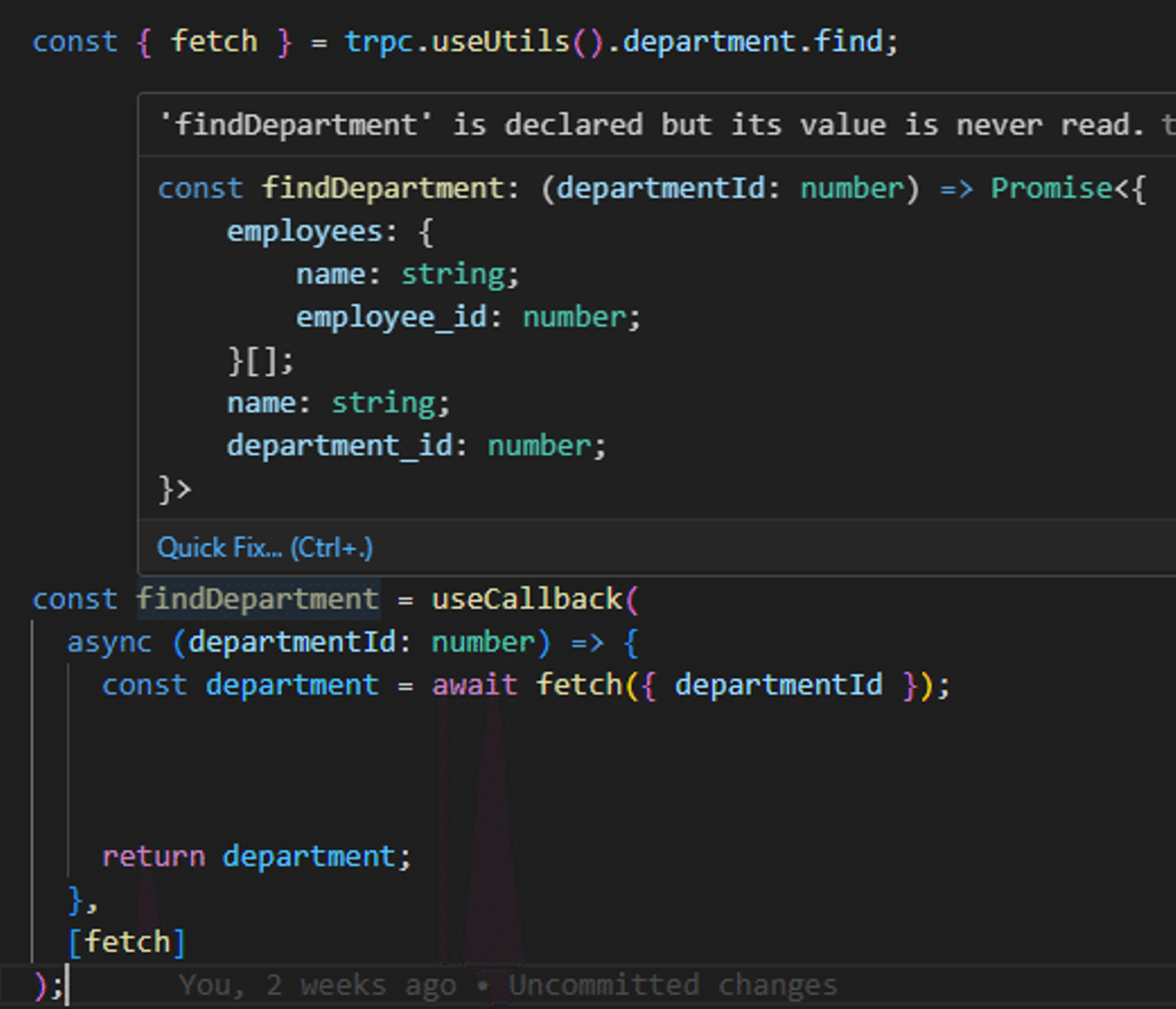Select the highlighted findDepartment variable name
The width and height of the screenshot is (1176, 1009).
[257, 599]
